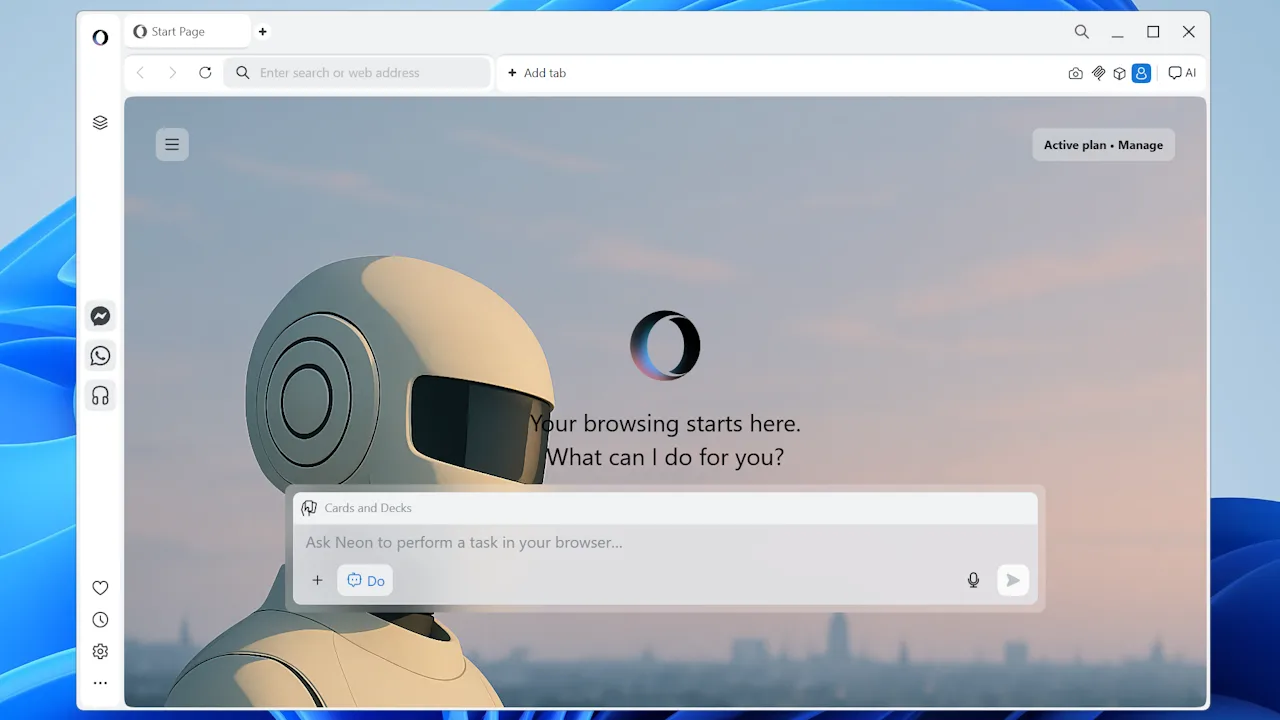The width and height of the screenshot is (1280, 720).
Task: Take a snapshot with the camera icon
Action: point(1075,73)
